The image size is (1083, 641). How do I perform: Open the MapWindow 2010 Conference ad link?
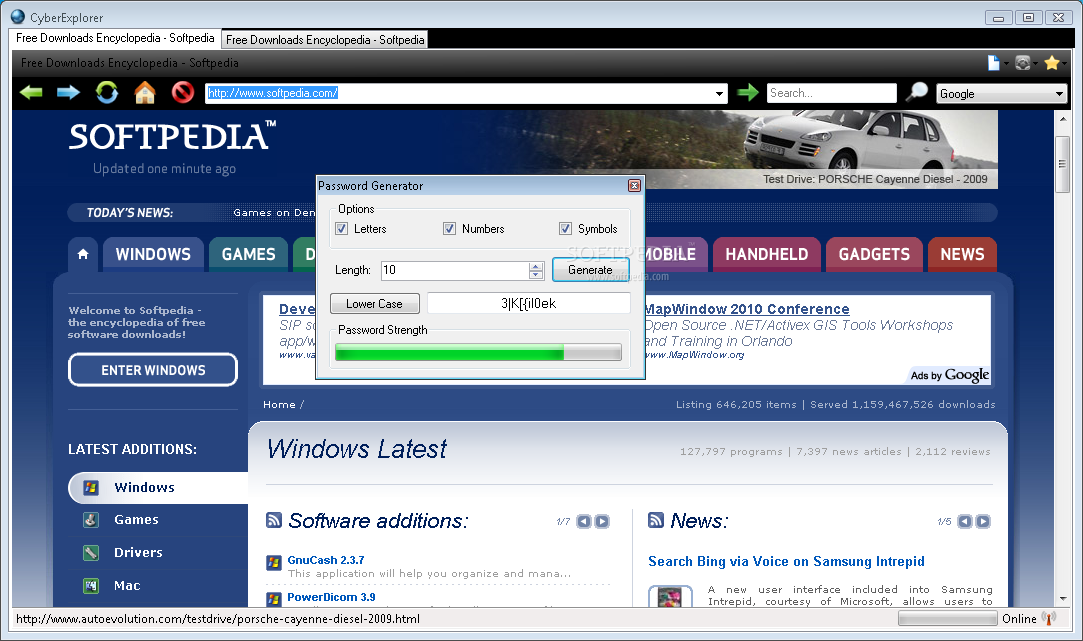click(747, 309)
